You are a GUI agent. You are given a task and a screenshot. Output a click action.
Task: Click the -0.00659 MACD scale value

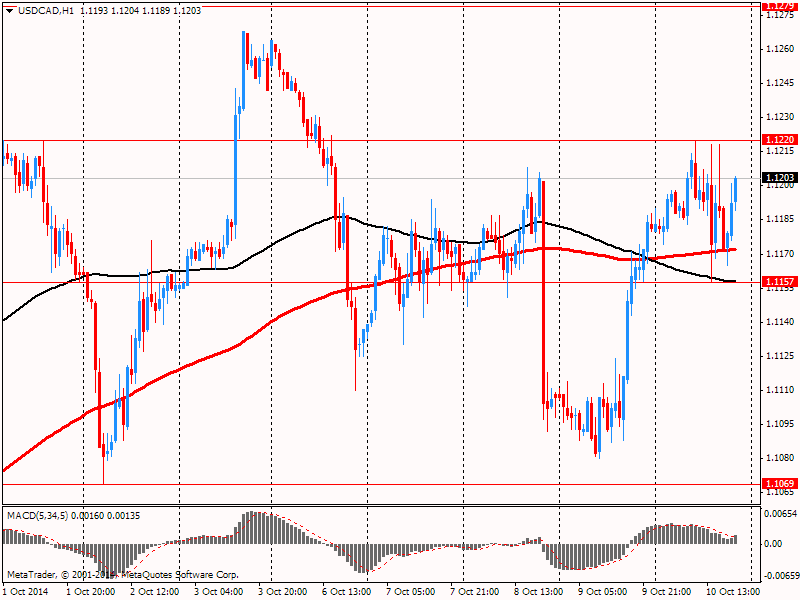(x=780, y=576)
